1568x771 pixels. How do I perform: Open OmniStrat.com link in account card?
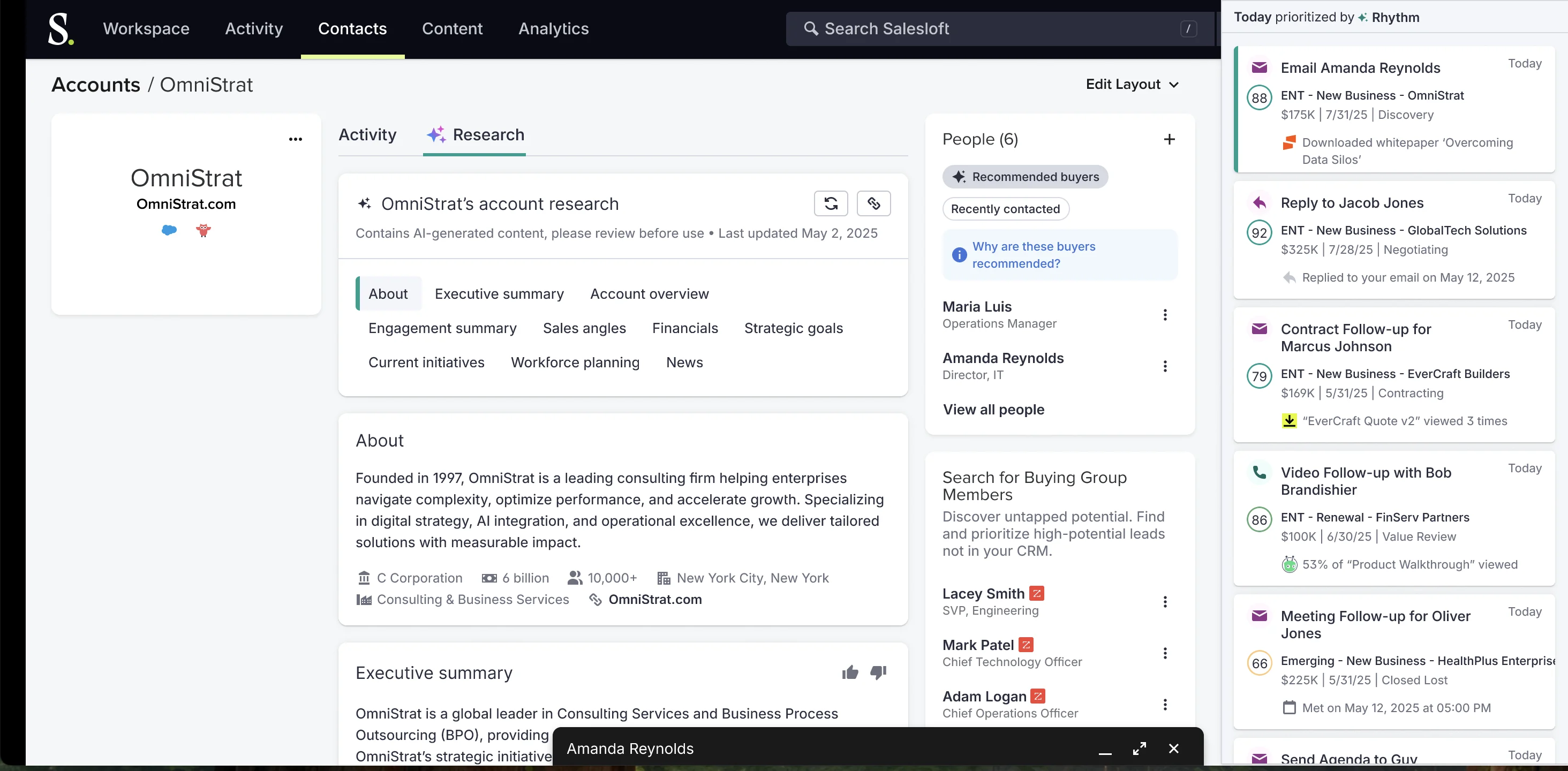tap(186, 204)
